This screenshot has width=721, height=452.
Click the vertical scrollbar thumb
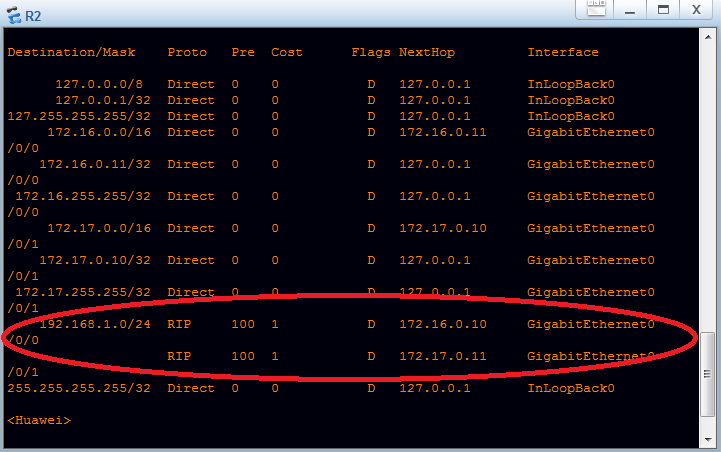[708, 374]
